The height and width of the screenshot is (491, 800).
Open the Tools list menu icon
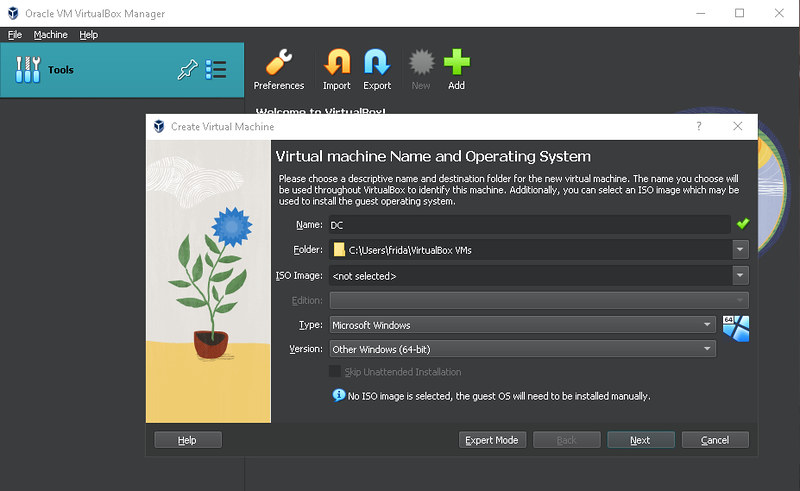(x=216, y=70)
